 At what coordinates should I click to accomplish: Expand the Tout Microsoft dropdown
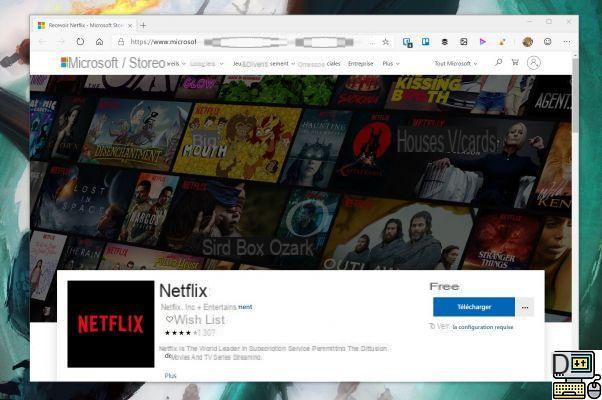coord(456,64)
